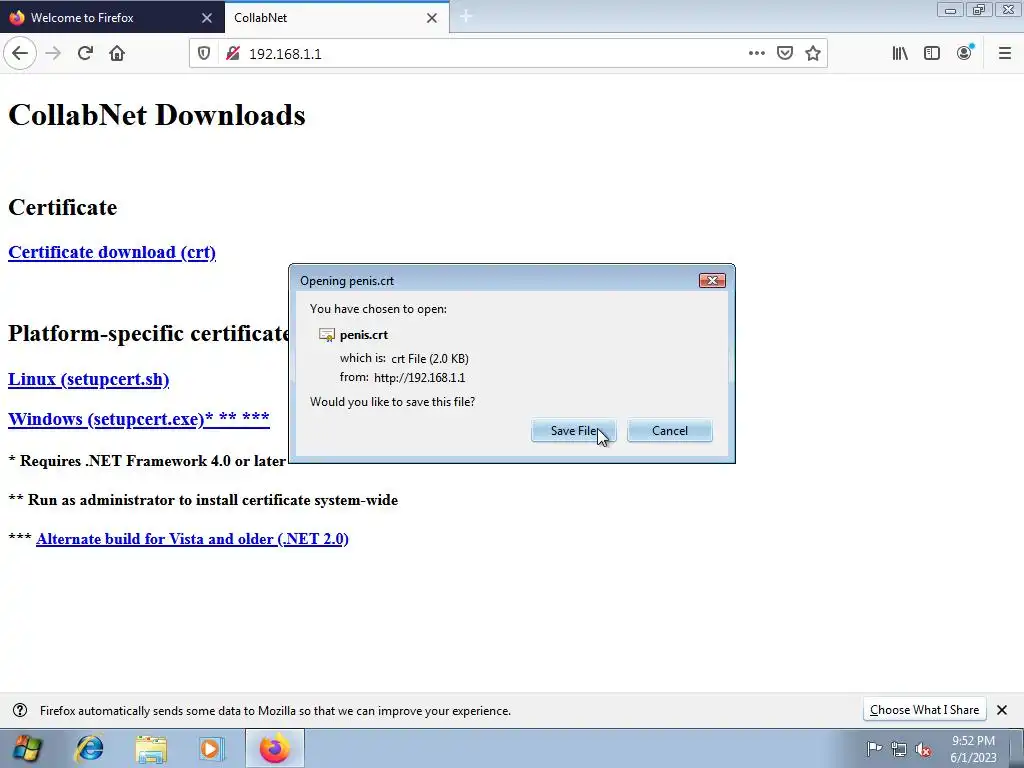Reload the current page
1024x768 pixels.
pyautogui.click(x=85, y=54)
